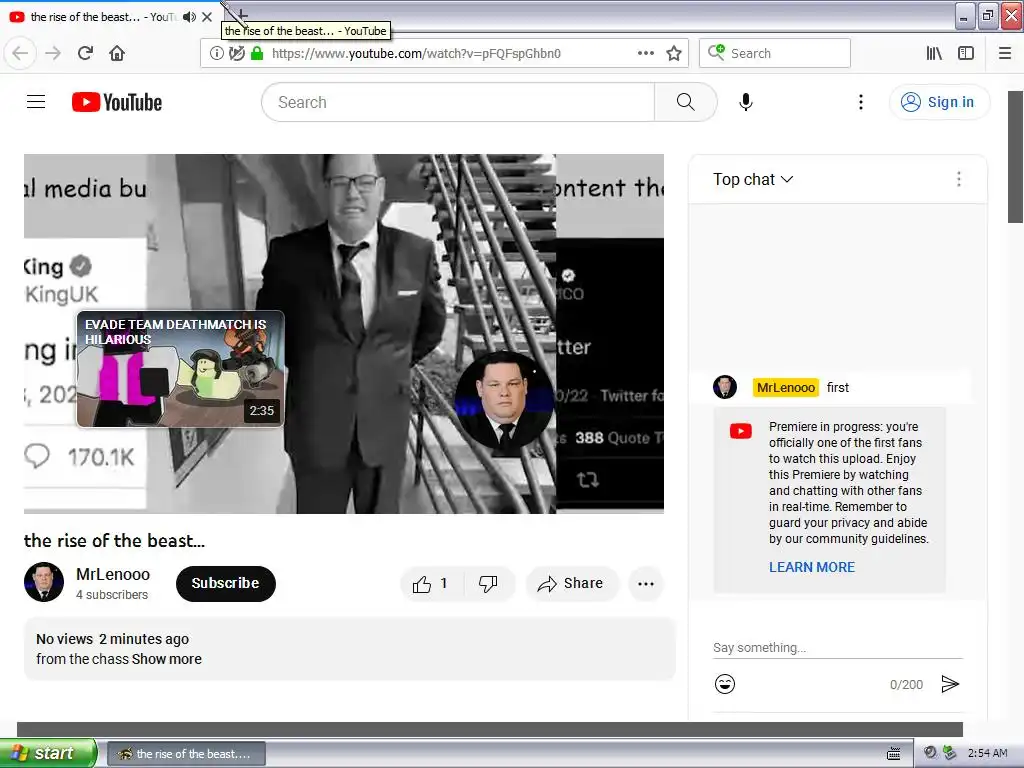This screenshot has height=768, width=1024.
Task: Open the Firefox library icon
Action: coord(934,53)
